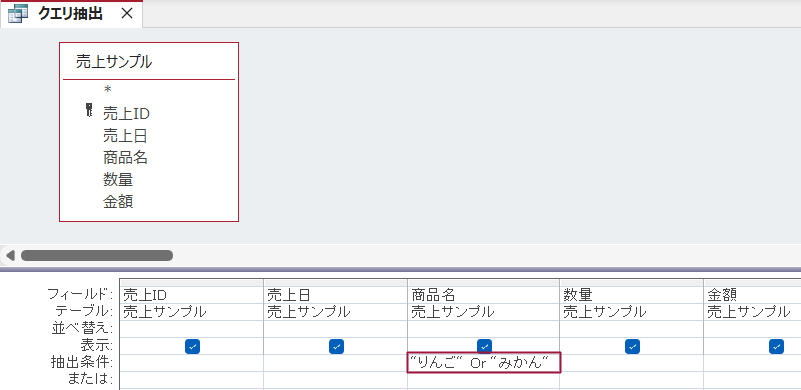Click the query icon on the クエリ抽出 tab

[18, 14]
